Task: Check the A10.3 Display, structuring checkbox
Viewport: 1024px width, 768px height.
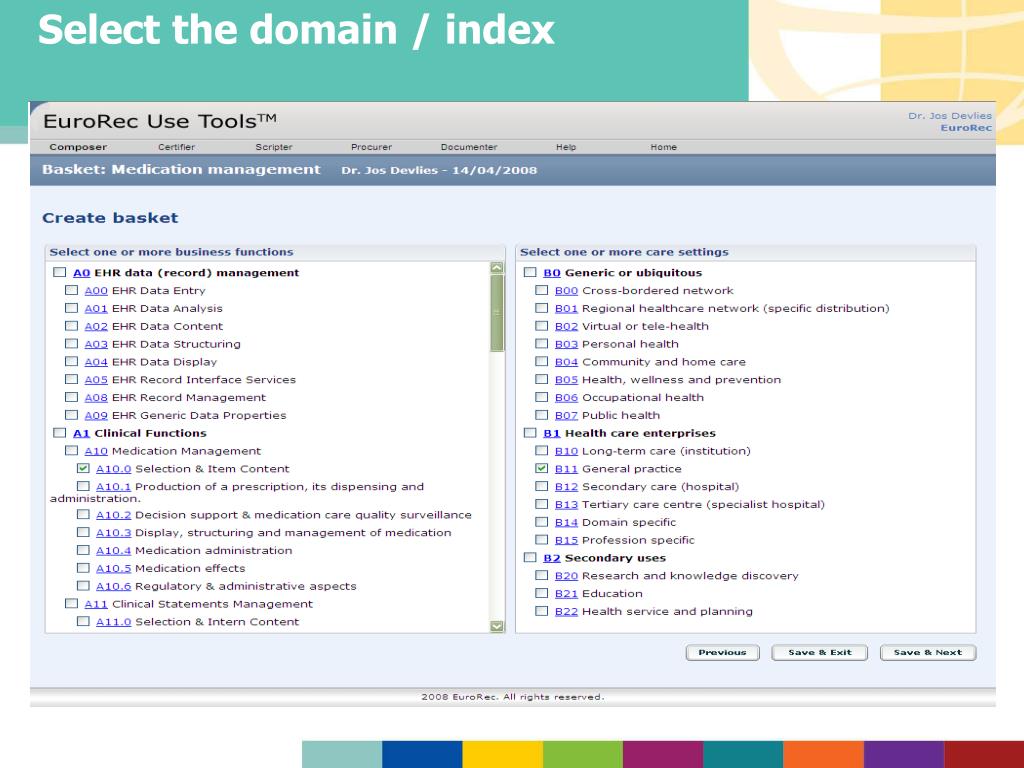Action: pyautogui.click(x=83, y=532)
